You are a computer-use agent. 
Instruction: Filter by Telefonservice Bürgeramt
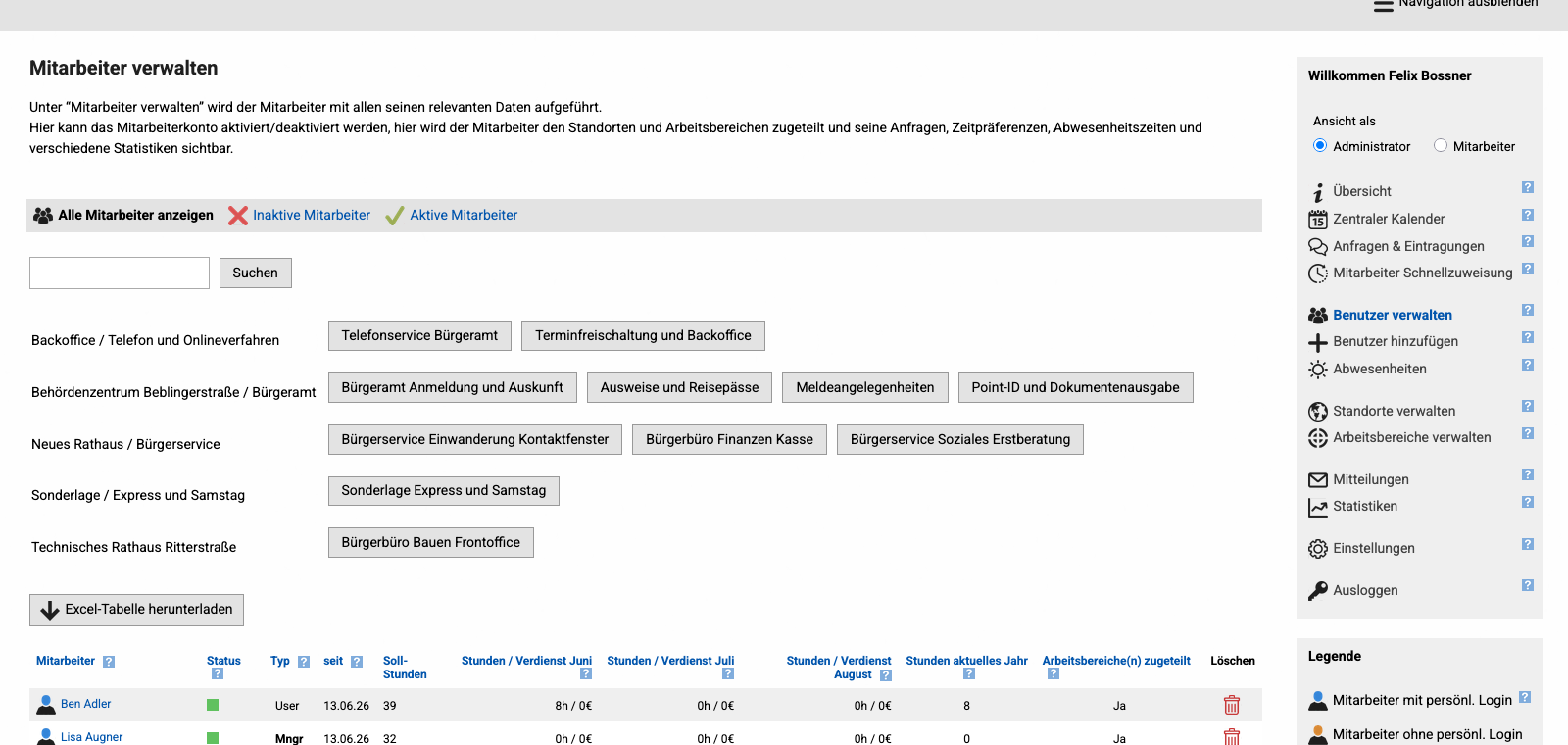pos(419,336)
